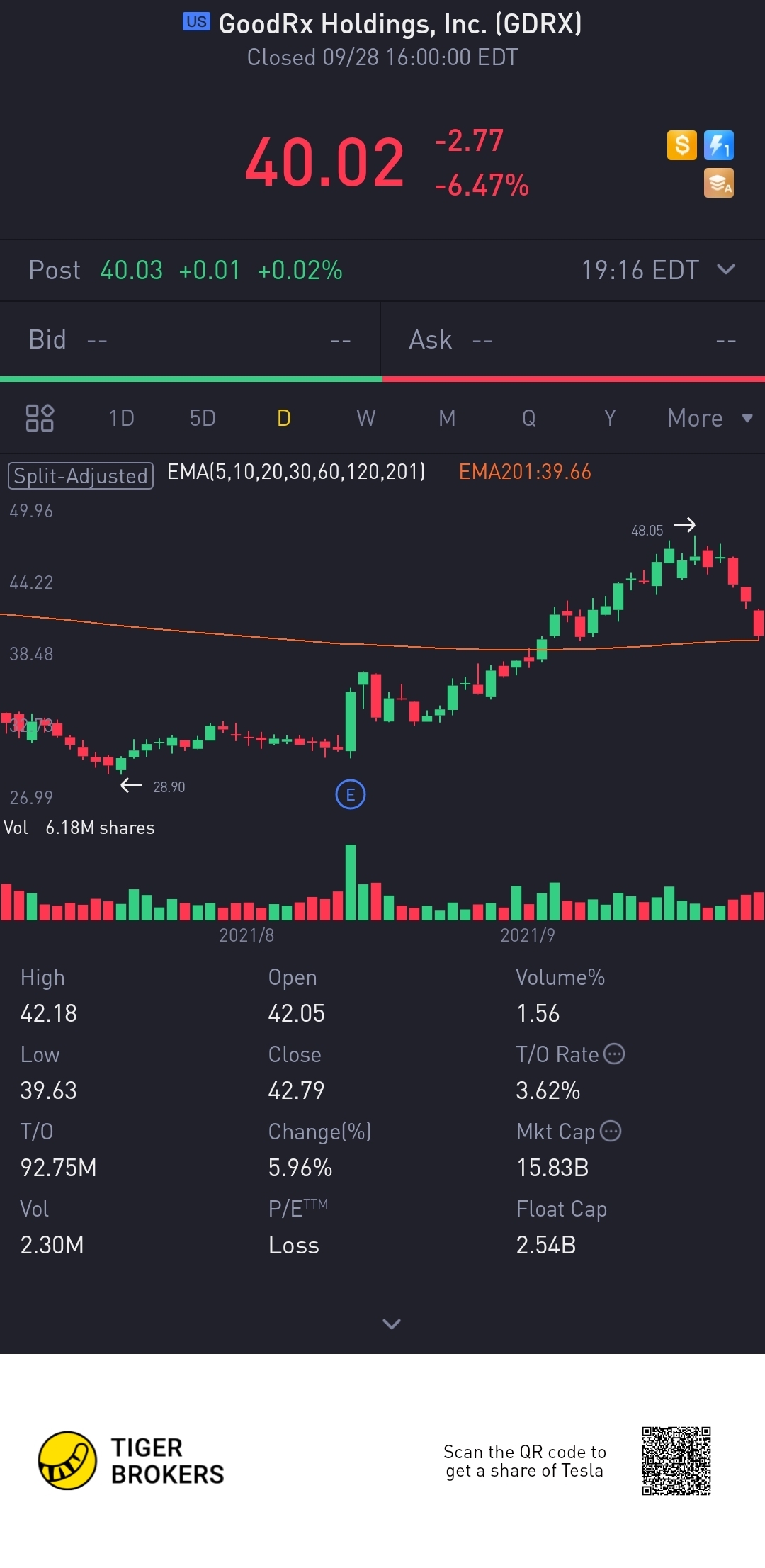
Task: Tap the US market flag badge
Action: click(x=197, y=22)
